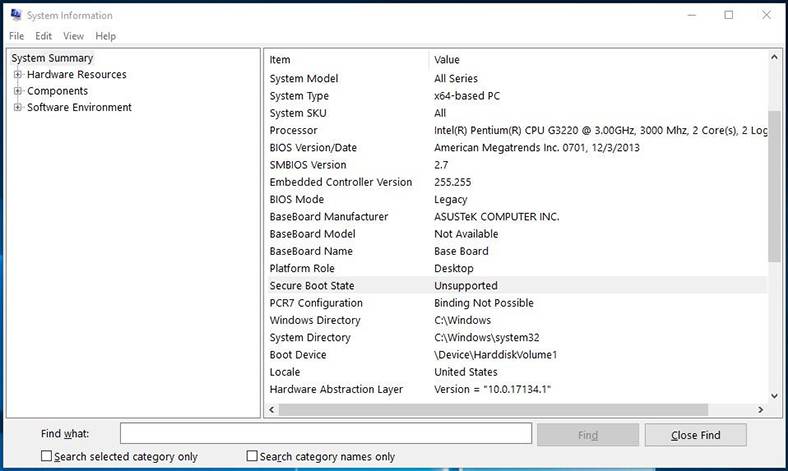788x471 pixels.
Task: Click the value 'C:\Windows\system32'
Action: click(486, 337)
